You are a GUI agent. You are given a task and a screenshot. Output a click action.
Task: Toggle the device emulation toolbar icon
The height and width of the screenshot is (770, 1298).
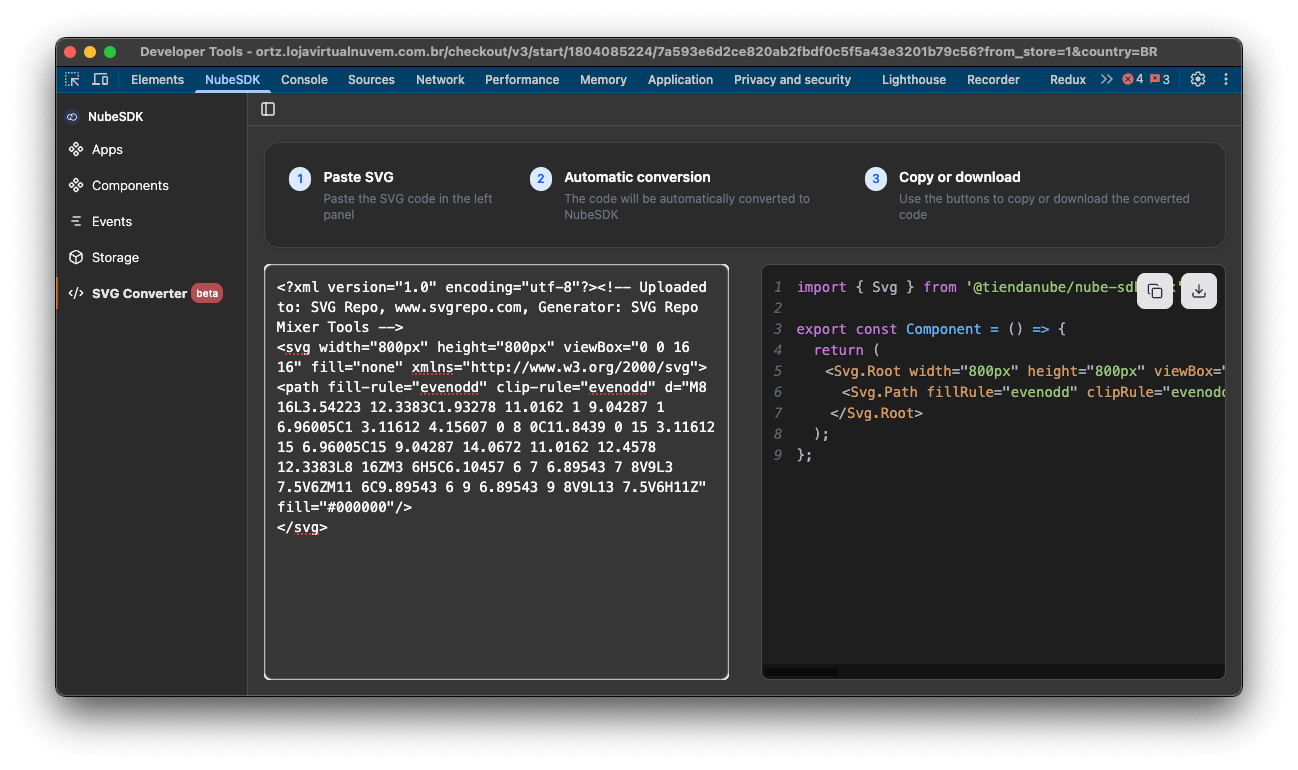[99, 79]
